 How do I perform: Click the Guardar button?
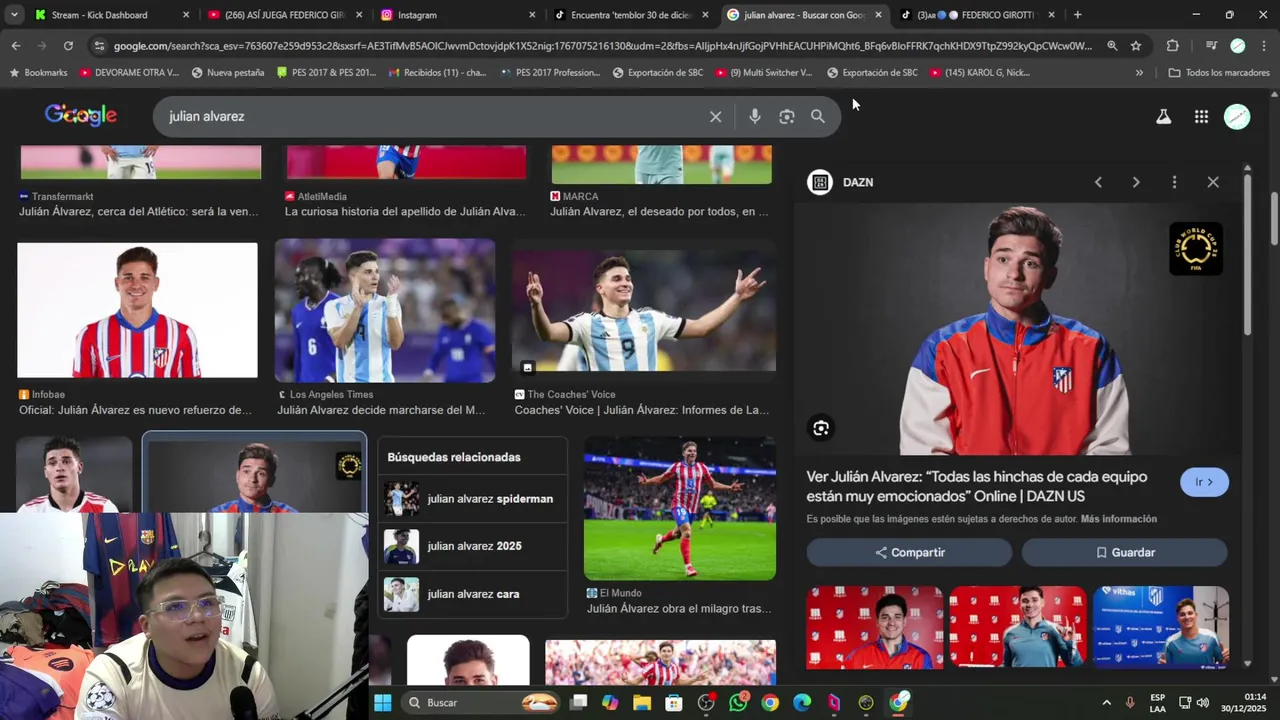(x=1124, y=552)
